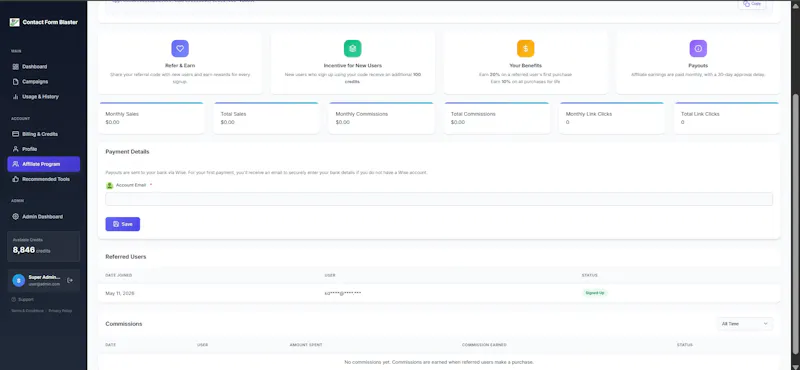Click the green icon beside Account Email
Image resolution: width=800 pixels, height=370 pixels.
point(109,185)
